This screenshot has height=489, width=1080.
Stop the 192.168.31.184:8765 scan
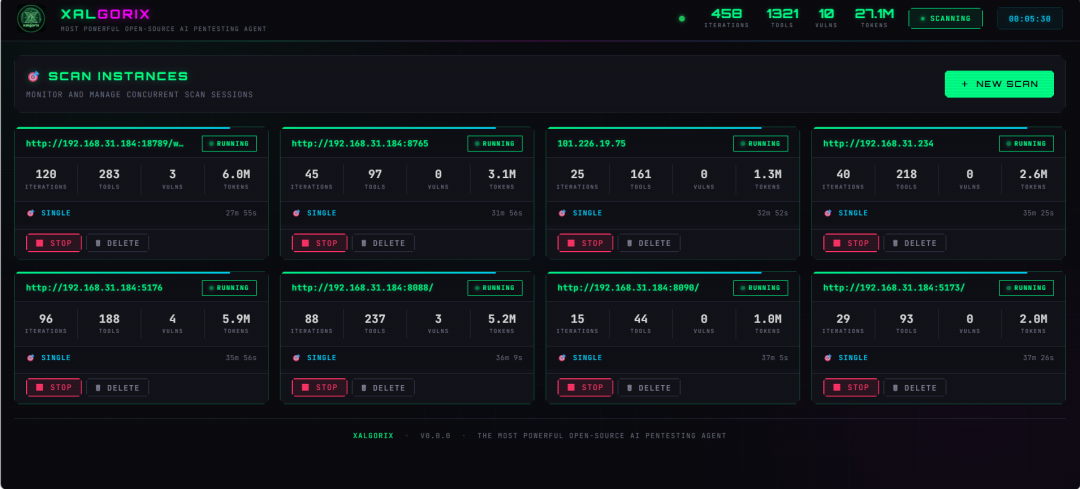tap(320, 243)
